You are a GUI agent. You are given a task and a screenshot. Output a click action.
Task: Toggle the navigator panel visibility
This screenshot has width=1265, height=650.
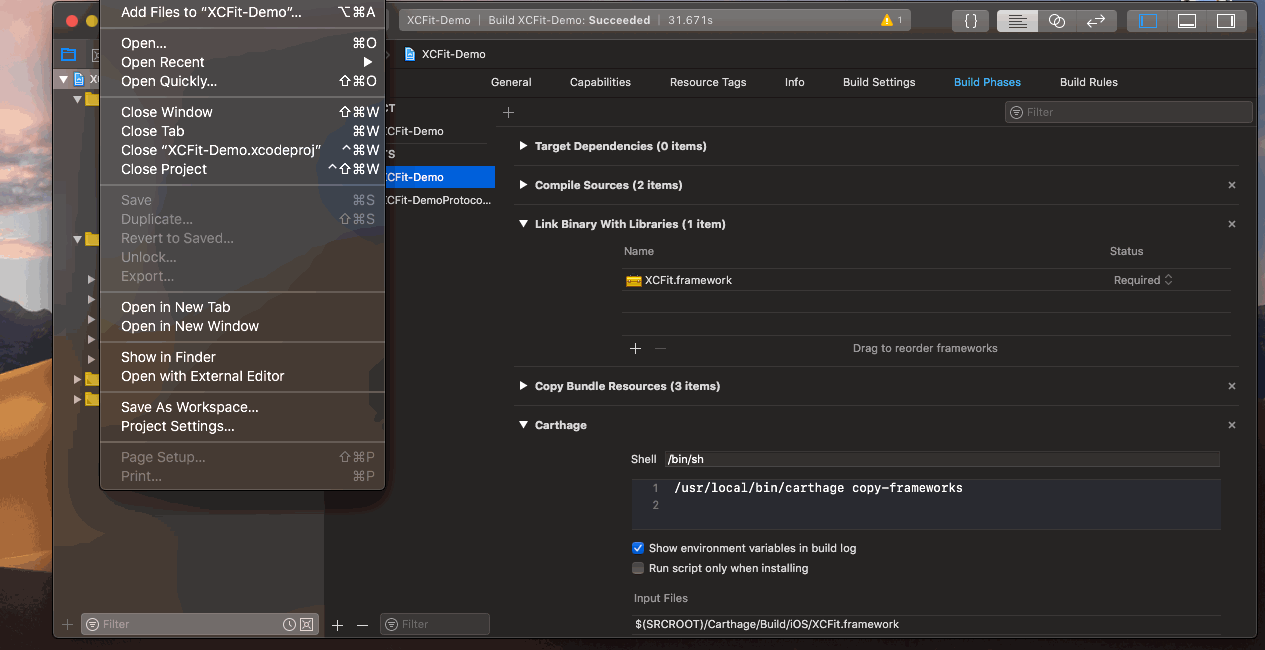coord(1146,20)
